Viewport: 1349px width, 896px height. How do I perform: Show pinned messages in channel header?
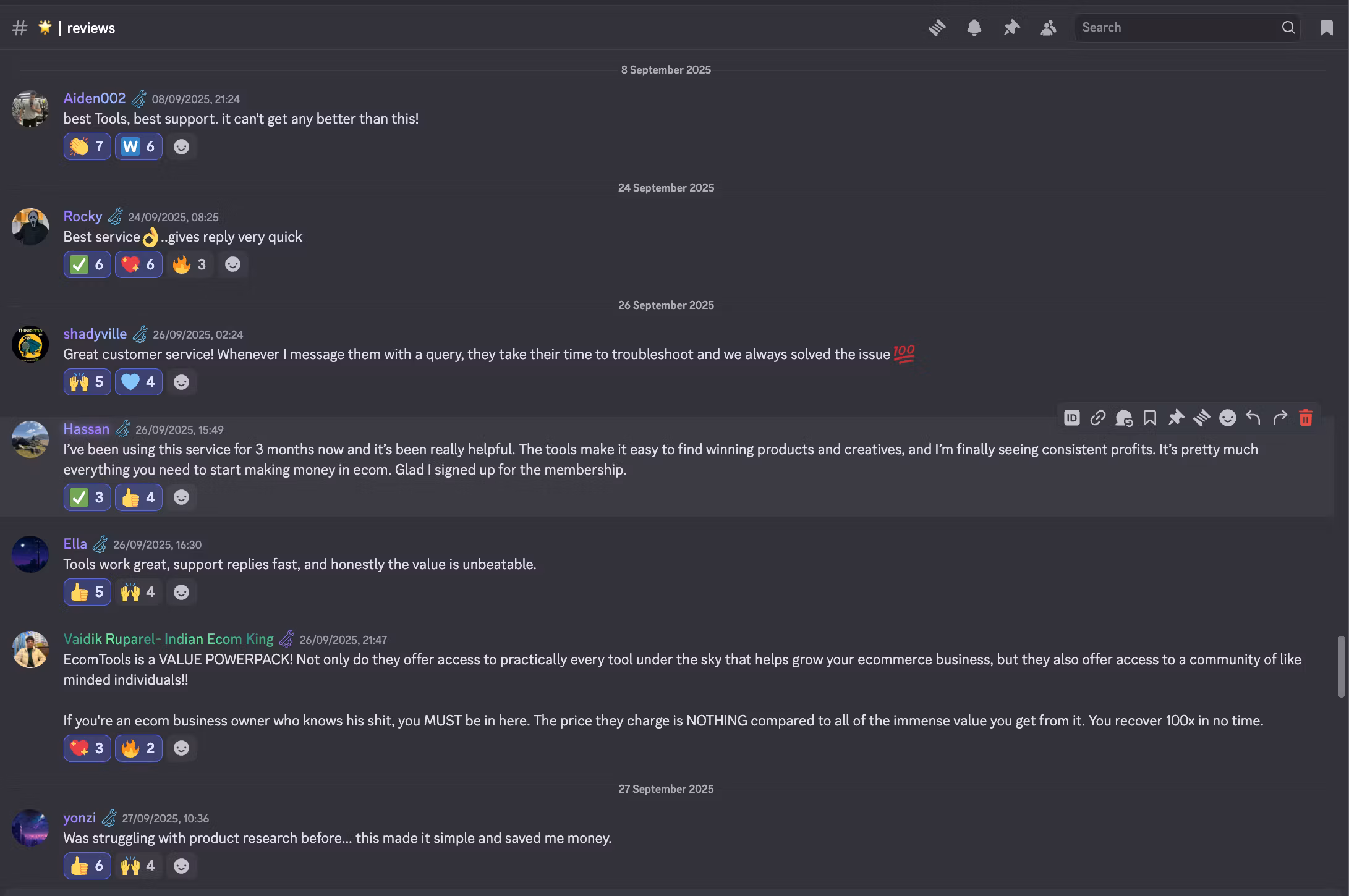tap(1011, 28)
